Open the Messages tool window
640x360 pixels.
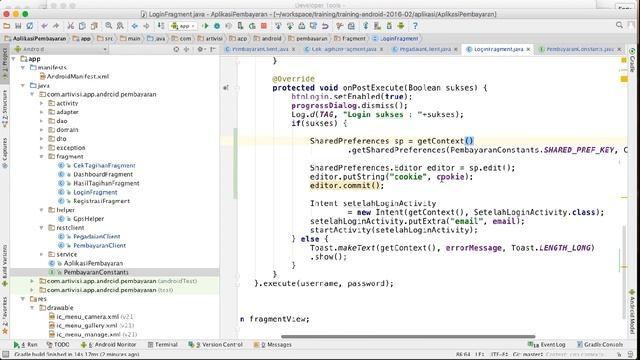click(273, 344)
